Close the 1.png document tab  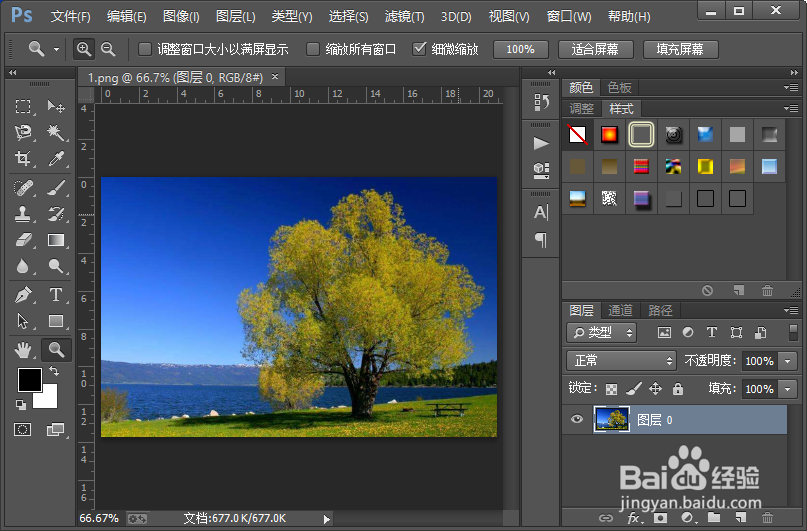(275, 77)
